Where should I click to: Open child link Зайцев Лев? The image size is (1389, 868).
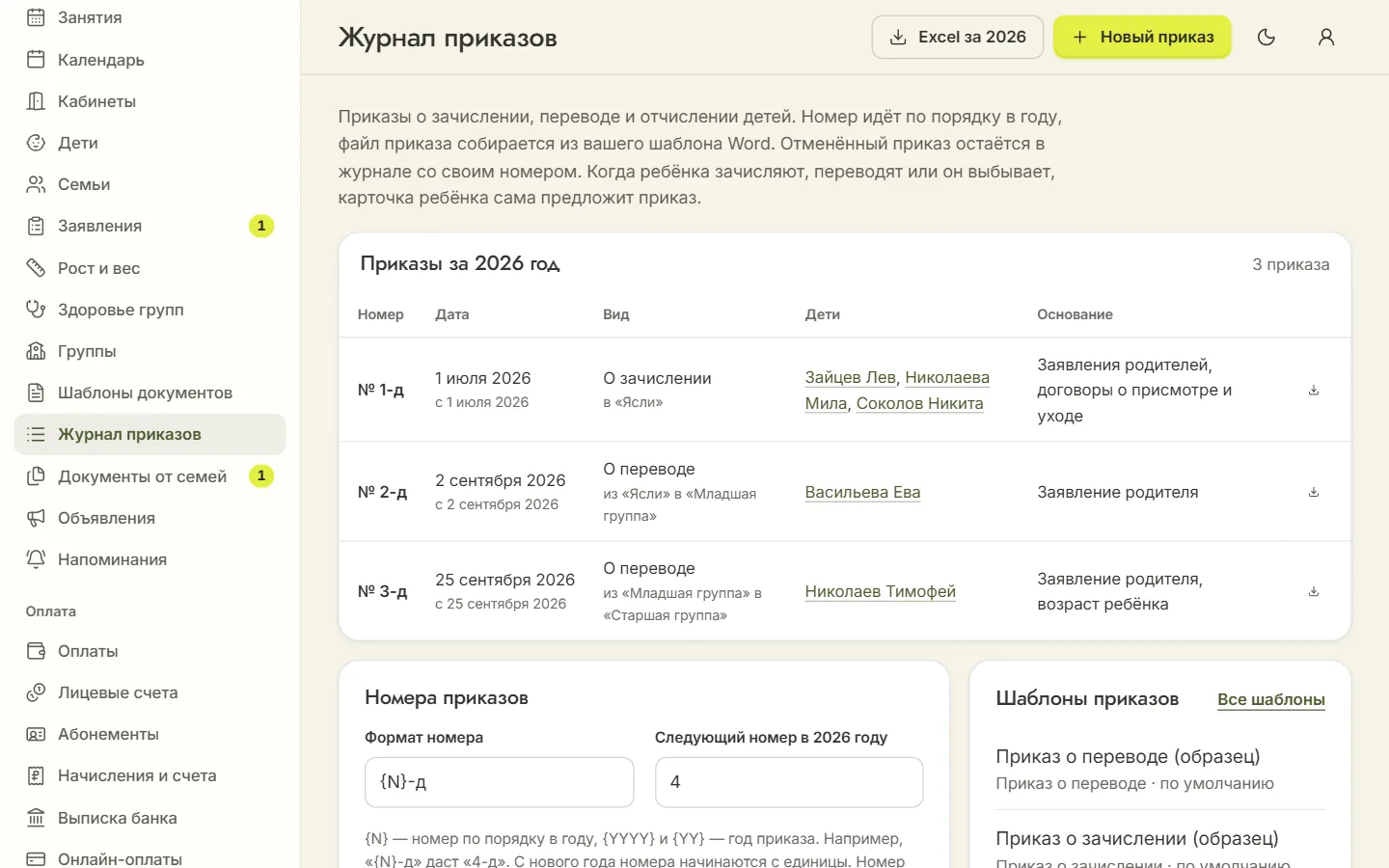point(850,377)
